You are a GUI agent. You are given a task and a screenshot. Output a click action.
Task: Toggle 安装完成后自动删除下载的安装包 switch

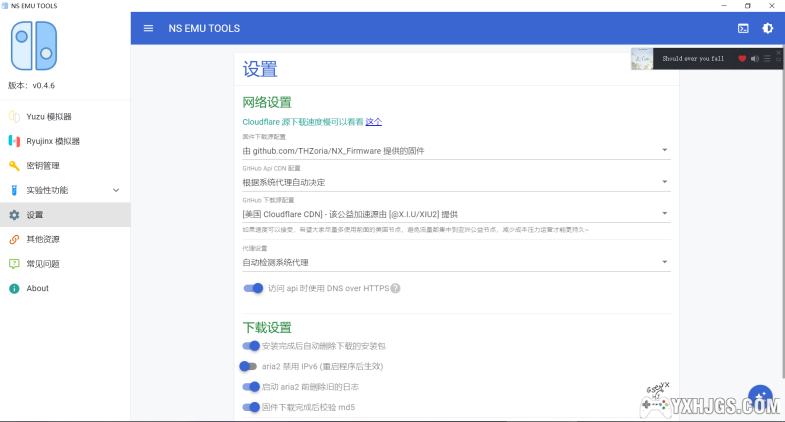click(x=251, y=346)
